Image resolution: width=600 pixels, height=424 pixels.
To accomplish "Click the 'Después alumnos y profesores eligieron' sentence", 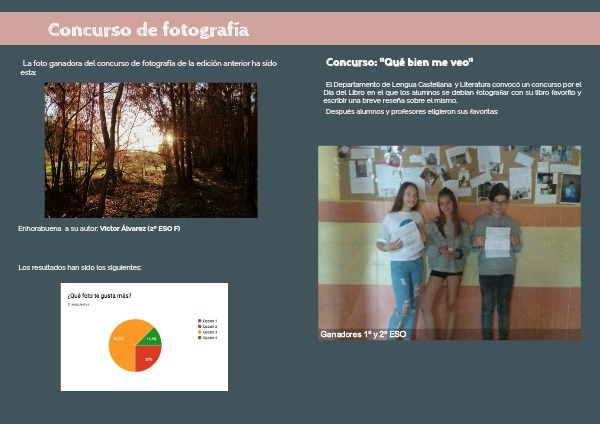I will coord(411,111).
